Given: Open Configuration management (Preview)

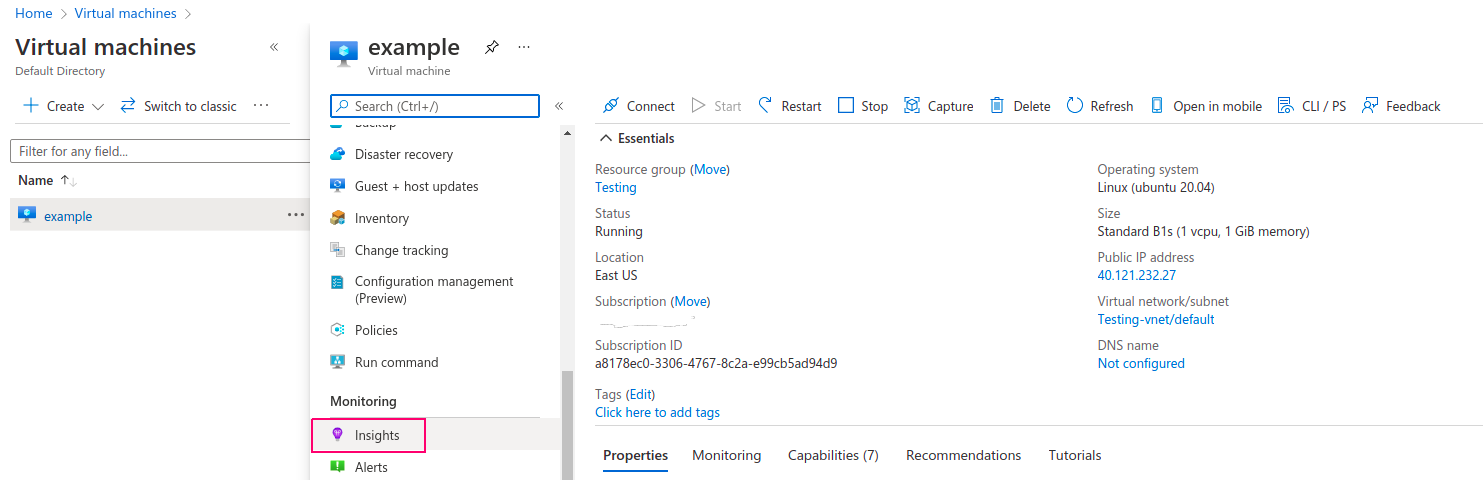Looking at the screenshot, I should coord(435,290).
